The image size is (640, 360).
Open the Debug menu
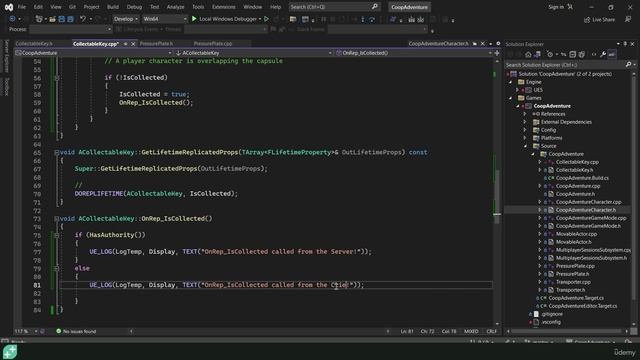click(x=134, y=7)
